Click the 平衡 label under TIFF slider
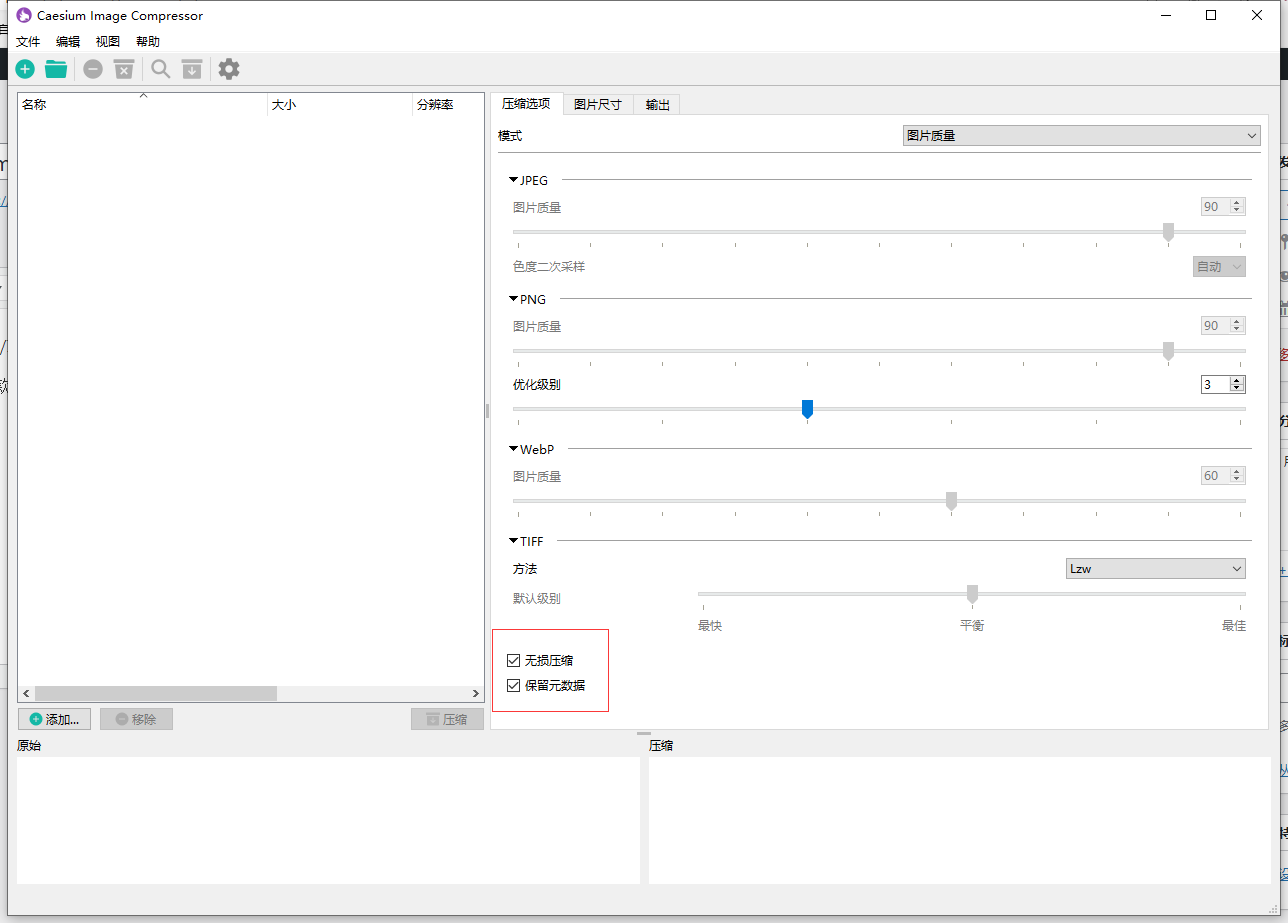The height and width of the screenshot is (923, 1288). [972, 626]
